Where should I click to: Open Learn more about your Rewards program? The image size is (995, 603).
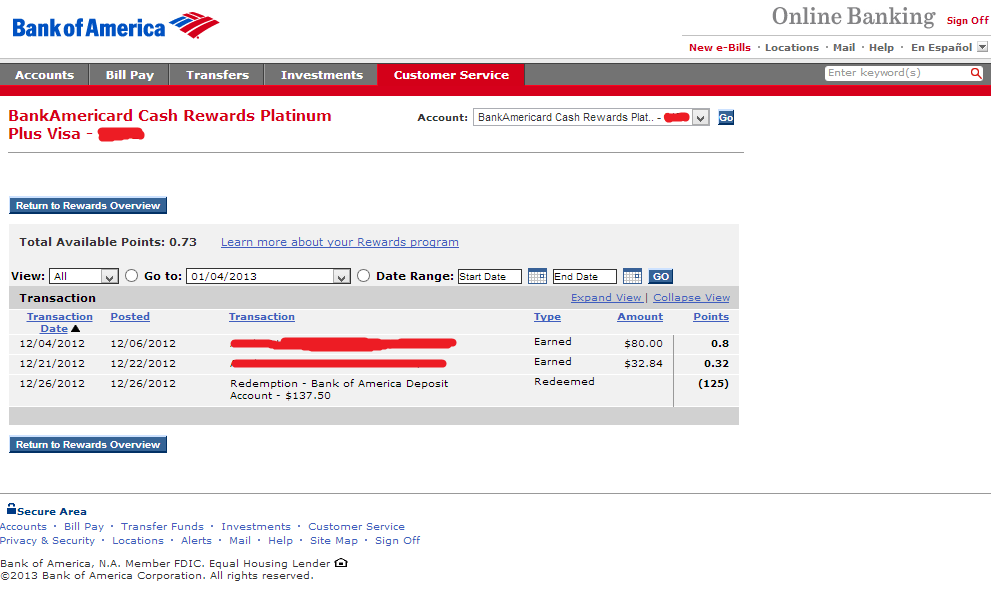pos(339,242)
